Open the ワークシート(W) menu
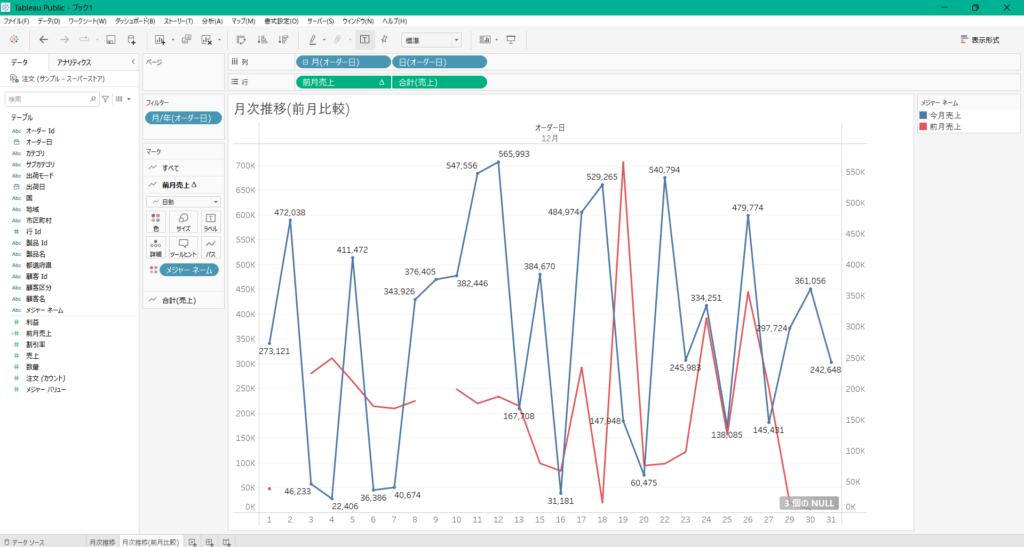 tap(88, 21)
